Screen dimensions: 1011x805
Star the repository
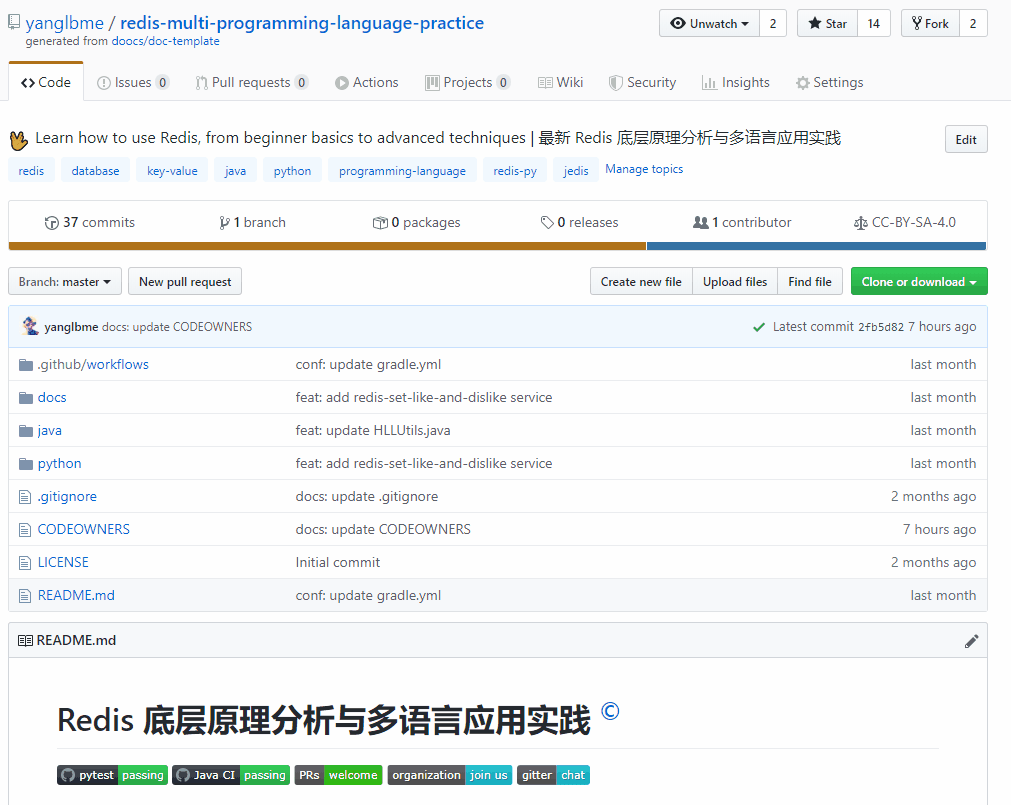pyautogui.click(x=827, y=24)
